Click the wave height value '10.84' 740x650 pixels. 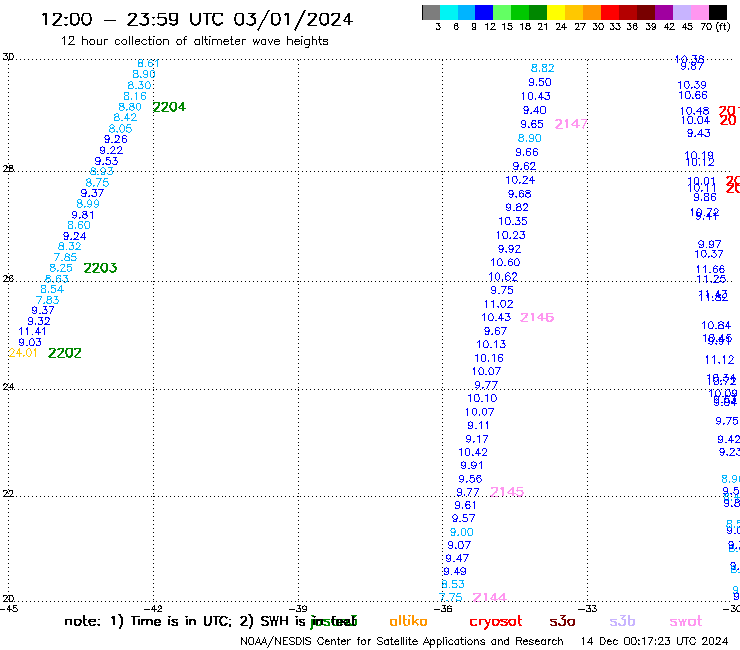(716, 325)
